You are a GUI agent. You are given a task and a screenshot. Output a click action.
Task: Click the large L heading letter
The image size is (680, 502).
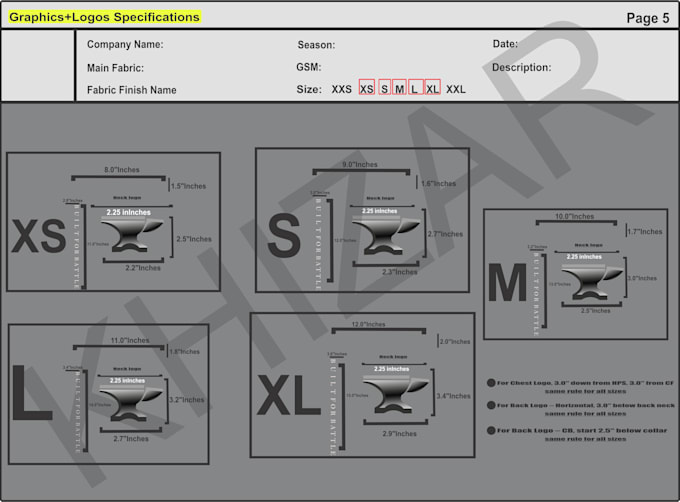click(x=32, y=393)
